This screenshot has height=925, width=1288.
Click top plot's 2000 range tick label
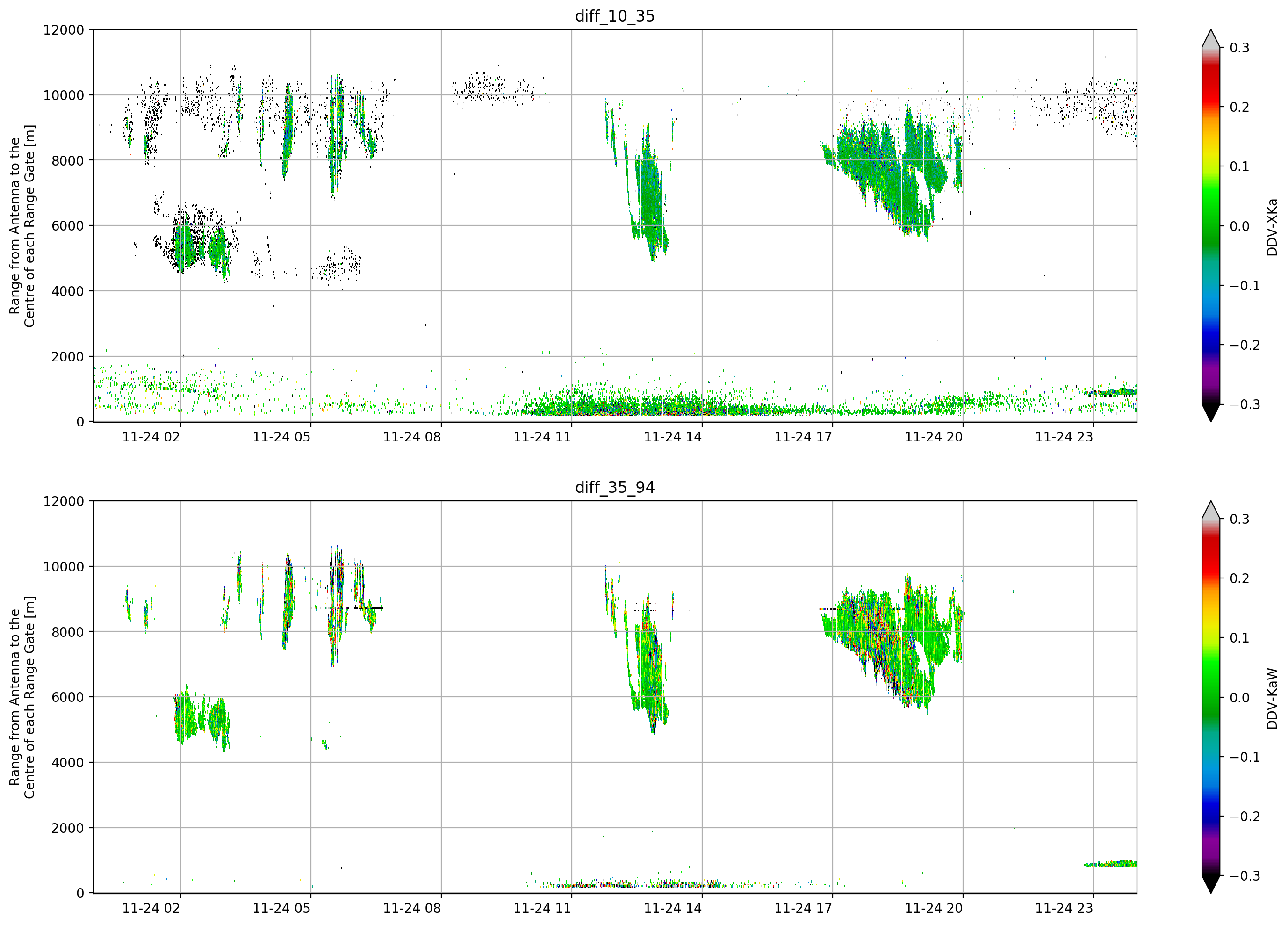click(68, 357)
